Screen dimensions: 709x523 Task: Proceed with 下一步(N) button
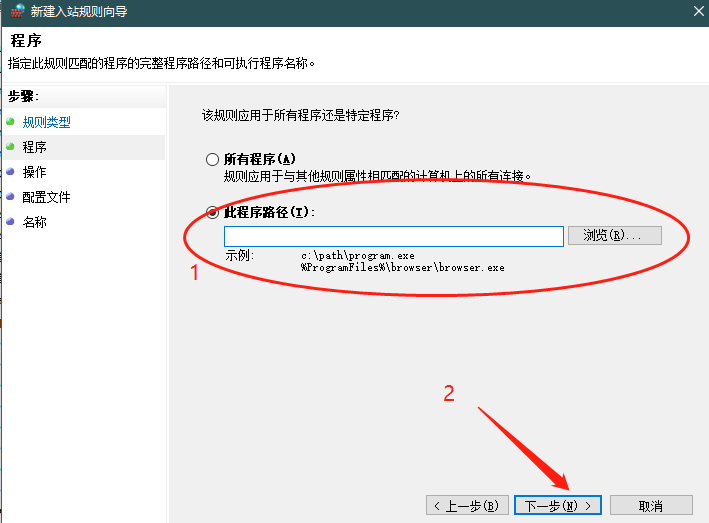pos(558,505)
